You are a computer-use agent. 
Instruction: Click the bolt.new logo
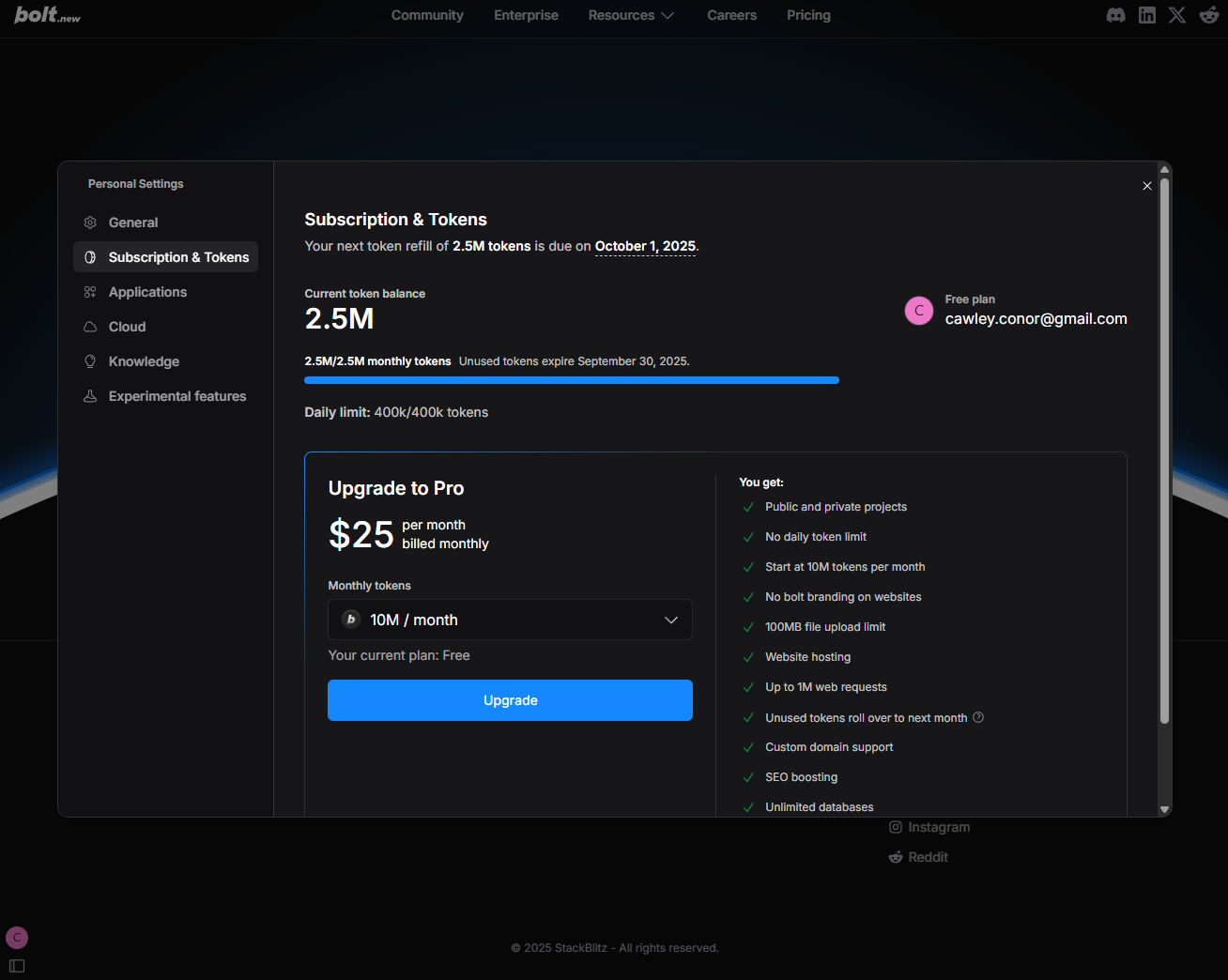[x=46, y=15]
